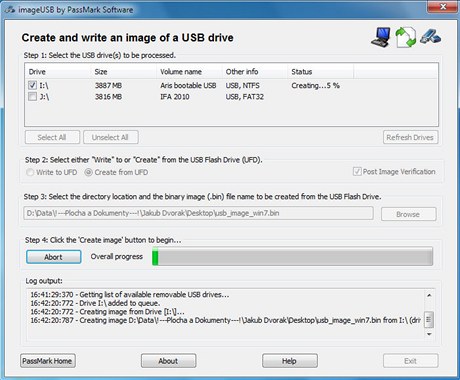The height and width of the screenshot is (380, 460).
Task: Click the imageUSB title bar app icon
Action: click(x=10, y=10)
